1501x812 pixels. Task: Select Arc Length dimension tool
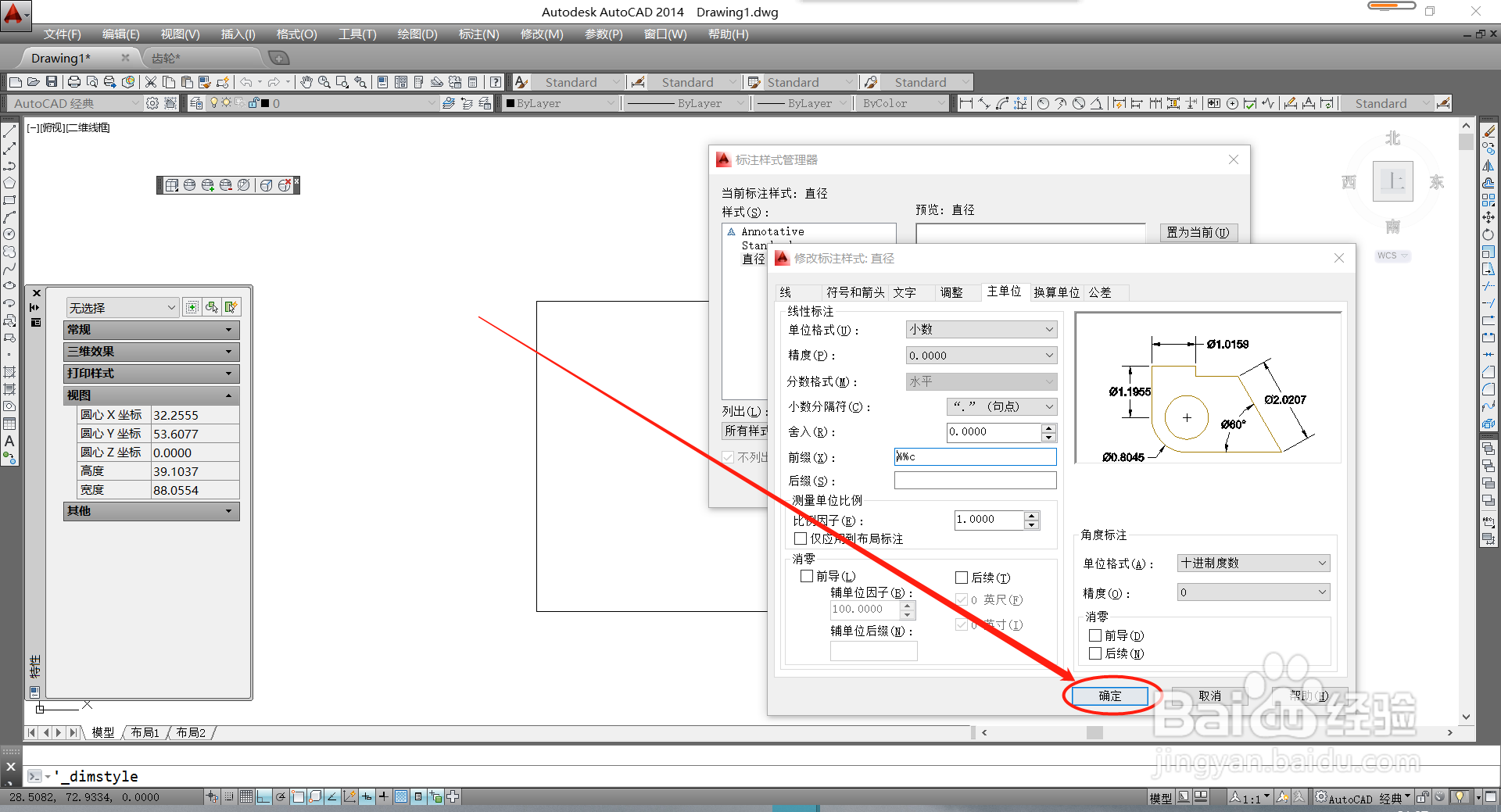pyautogui.click(x=1002, y=103)
